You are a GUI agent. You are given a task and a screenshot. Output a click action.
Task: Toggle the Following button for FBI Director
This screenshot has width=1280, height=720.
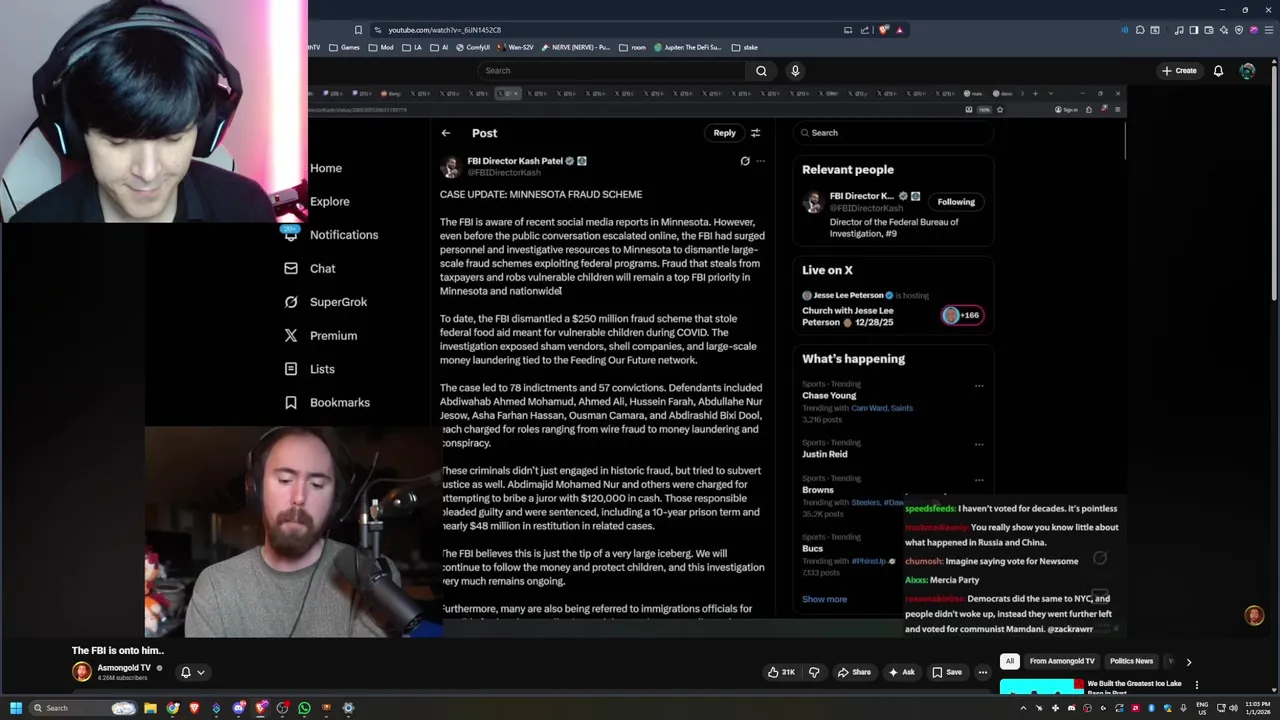[956, 202]
